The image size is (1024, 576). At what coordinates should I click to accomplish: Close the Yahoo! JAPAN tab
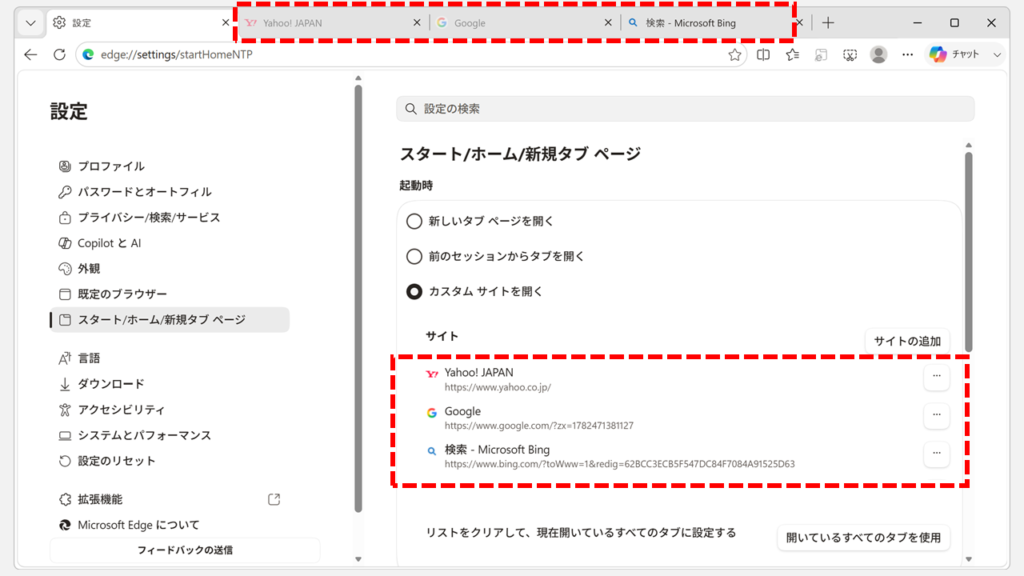pyautogui.click(x=417, y=23)
